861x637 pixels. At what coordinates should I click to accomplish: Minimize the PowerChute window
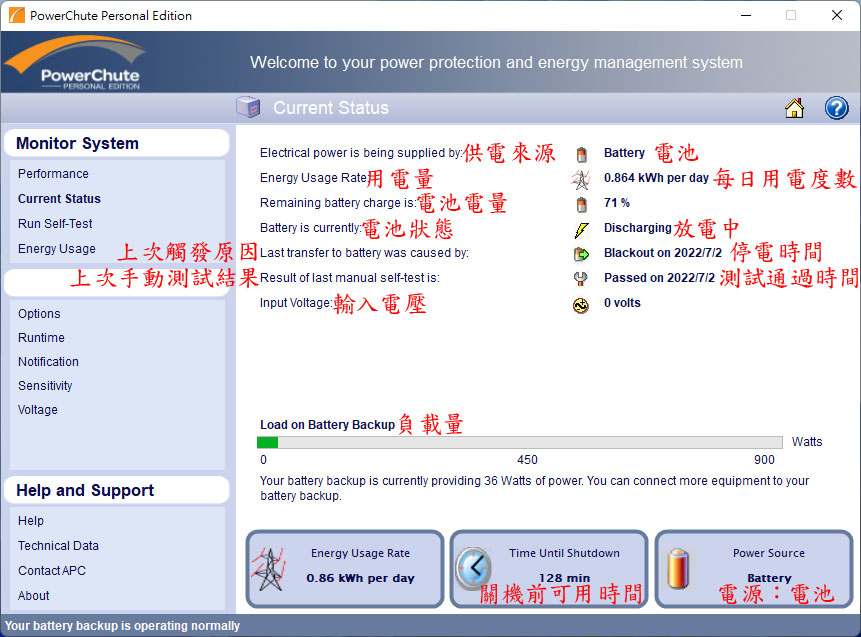(746, 15)
